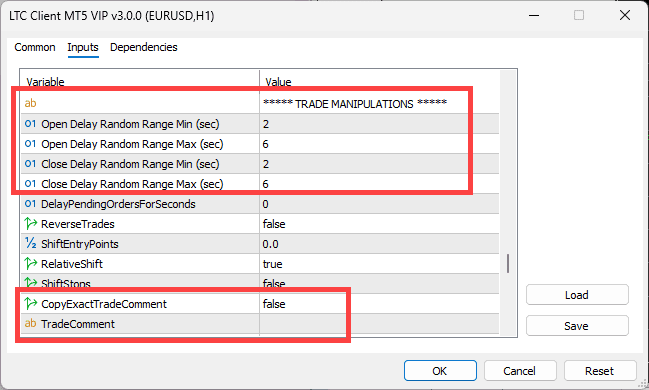
Task: Select the RelativeShift variable name
Action: (72, 264)
